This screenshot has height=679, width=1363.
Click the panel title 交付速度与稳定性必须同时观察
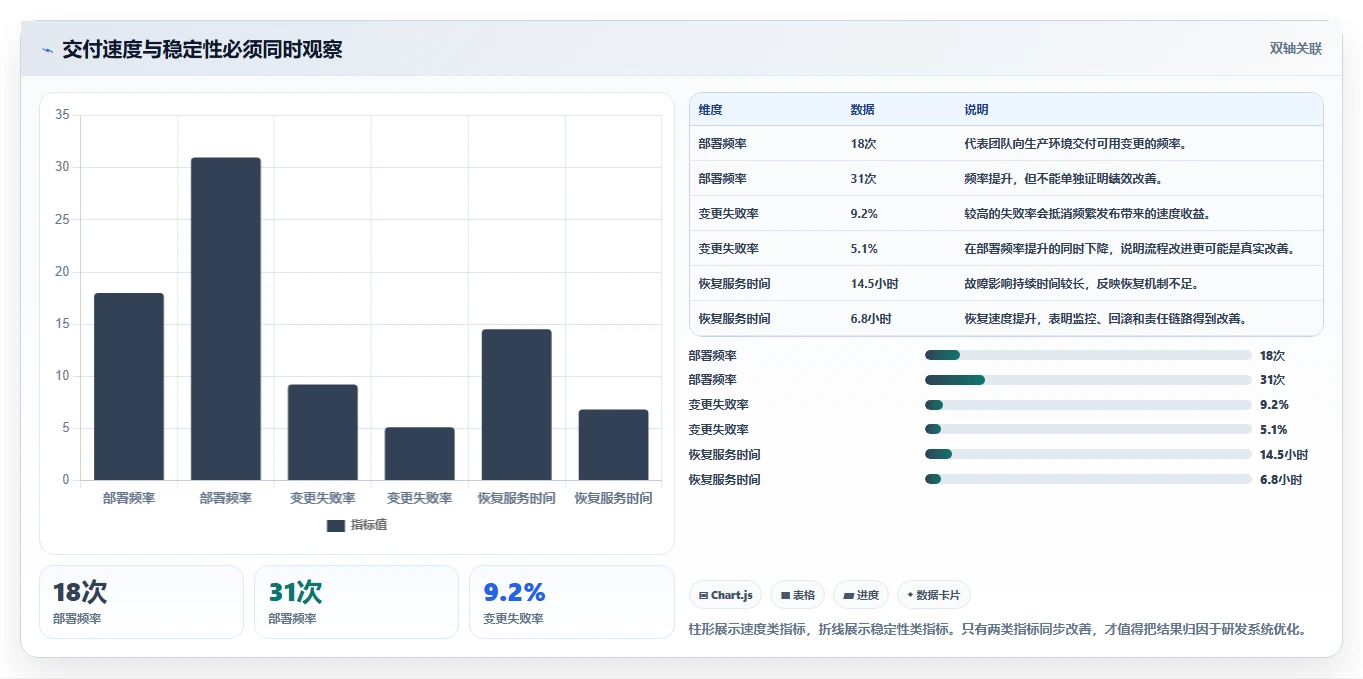202,49
